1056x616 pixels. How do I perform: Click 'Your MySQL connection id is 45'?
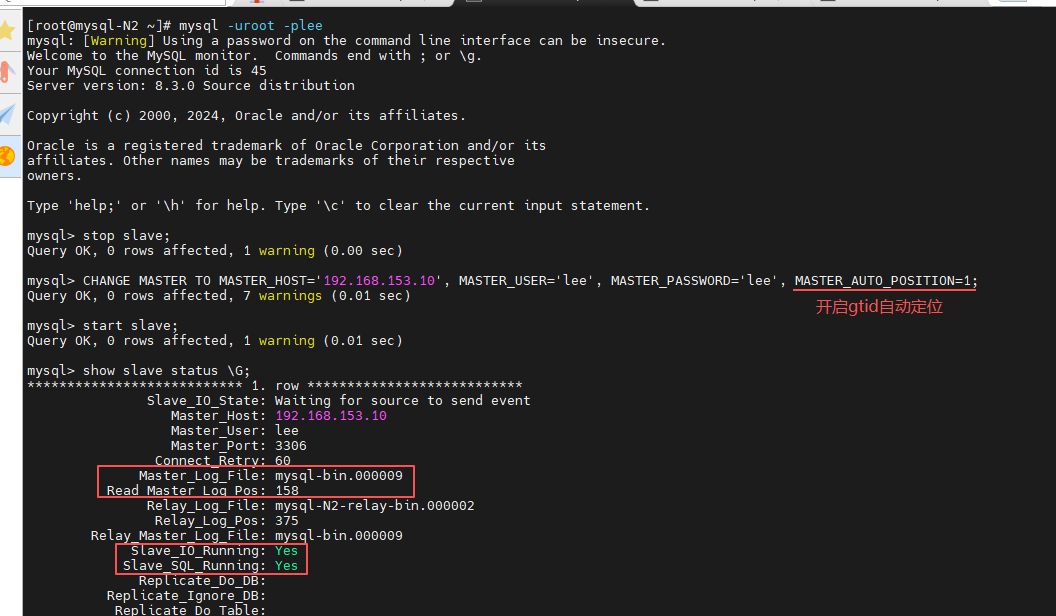pos(147,71)
